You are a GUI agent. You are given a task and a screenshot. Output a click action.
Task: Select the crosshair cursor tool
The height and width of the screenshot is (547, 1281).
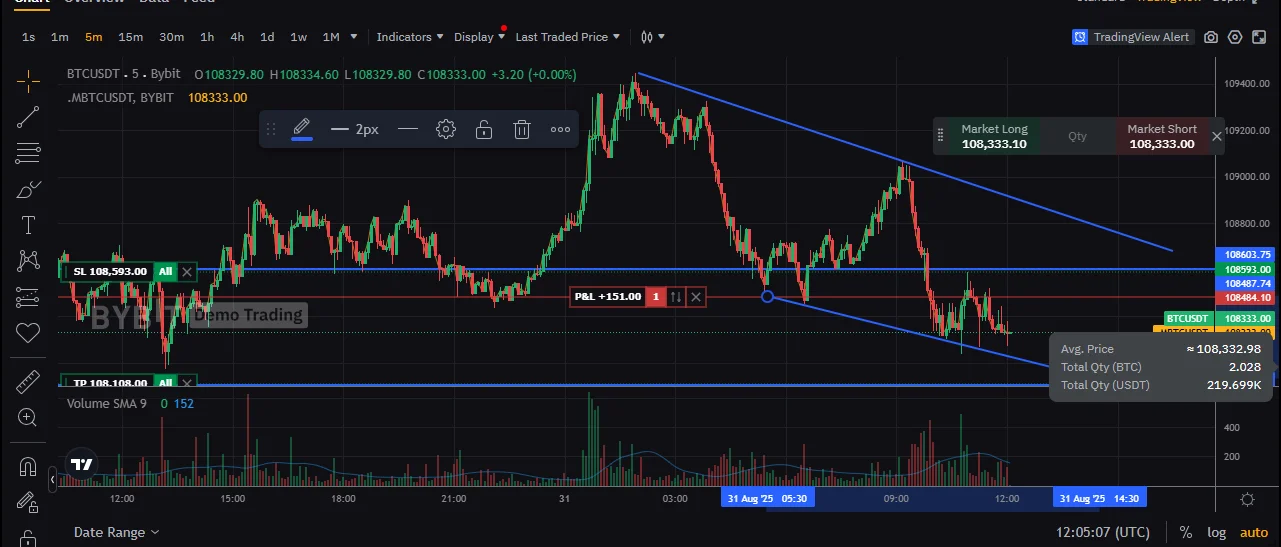pyautogui.click(x=28, y=81)
